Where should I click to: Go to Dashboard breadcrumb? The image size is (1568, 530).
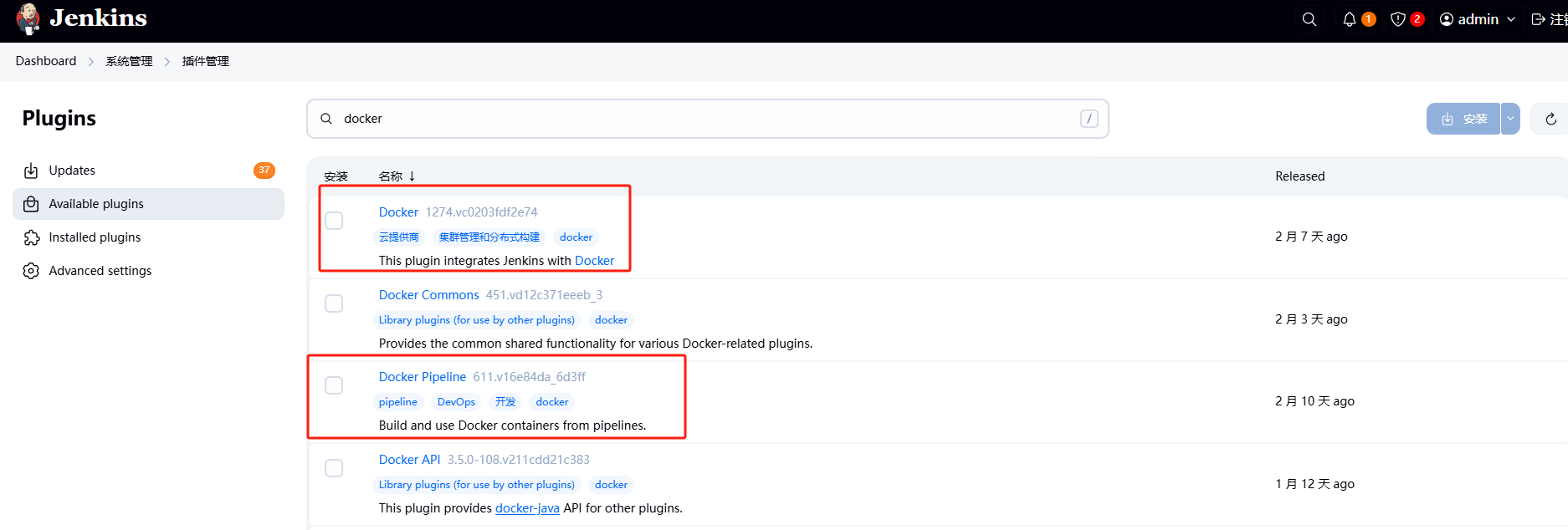(46, 61)
